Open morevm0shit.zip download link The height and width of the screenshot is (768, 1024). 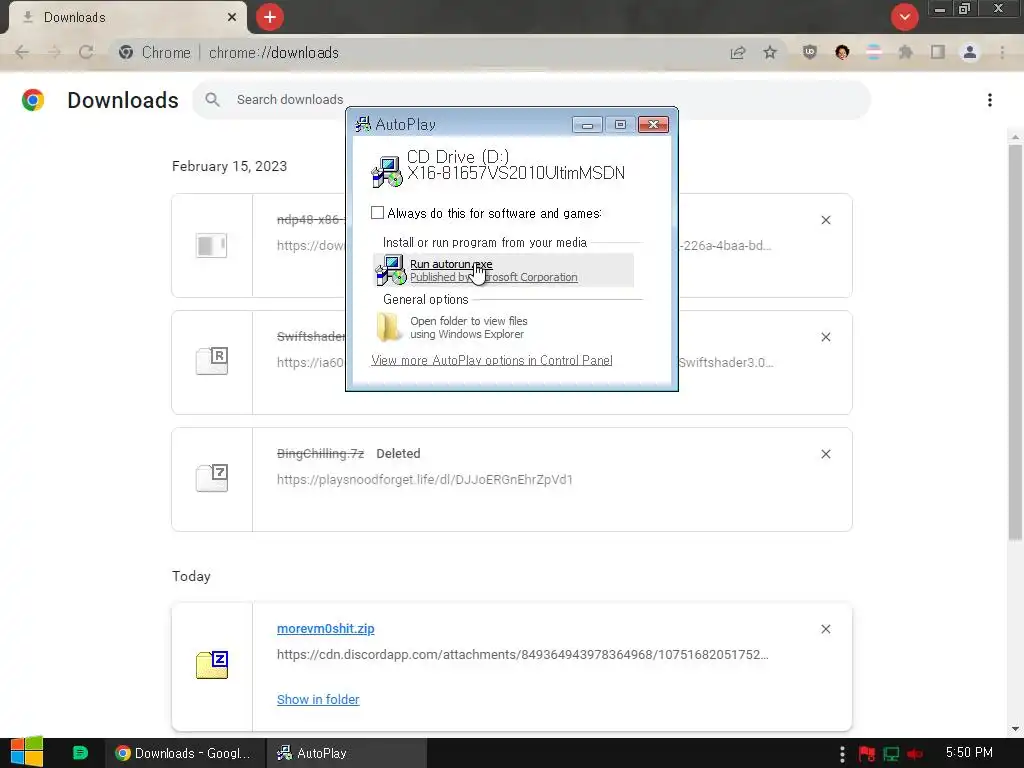click(x=325, y=629)
